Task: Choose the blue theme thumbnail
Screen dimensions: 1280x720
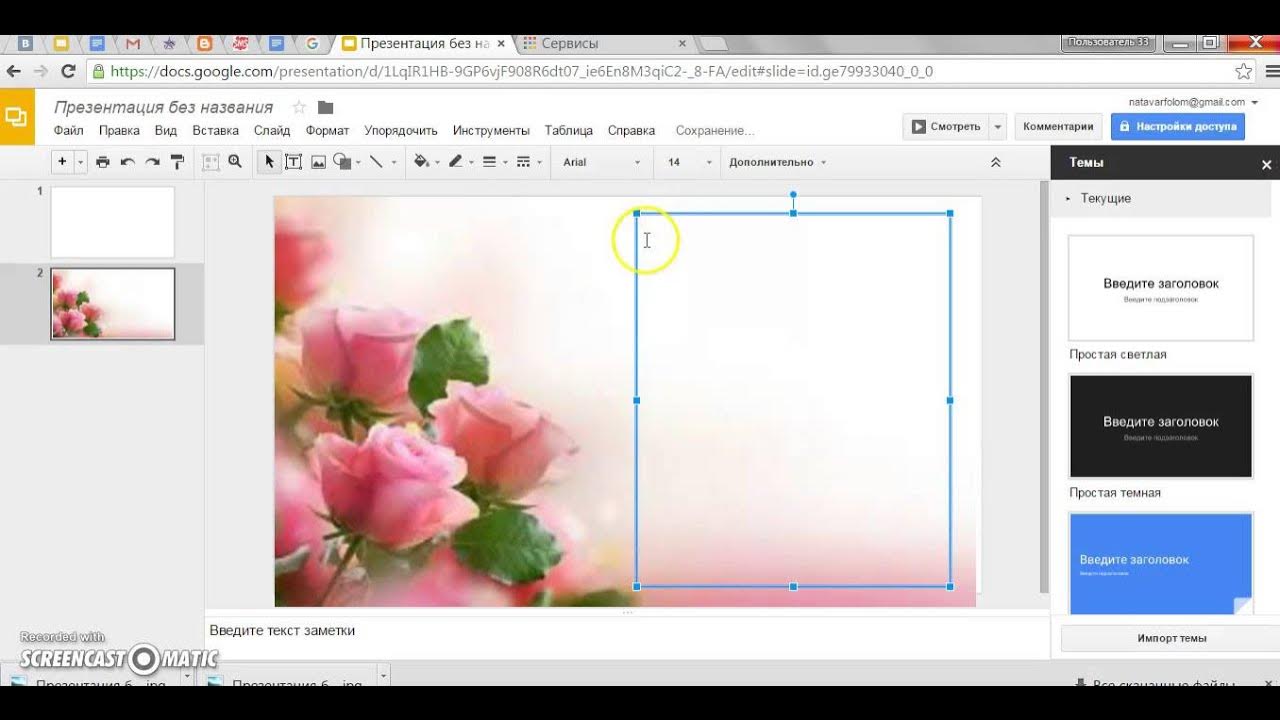Action: [x=1160, y=563]
